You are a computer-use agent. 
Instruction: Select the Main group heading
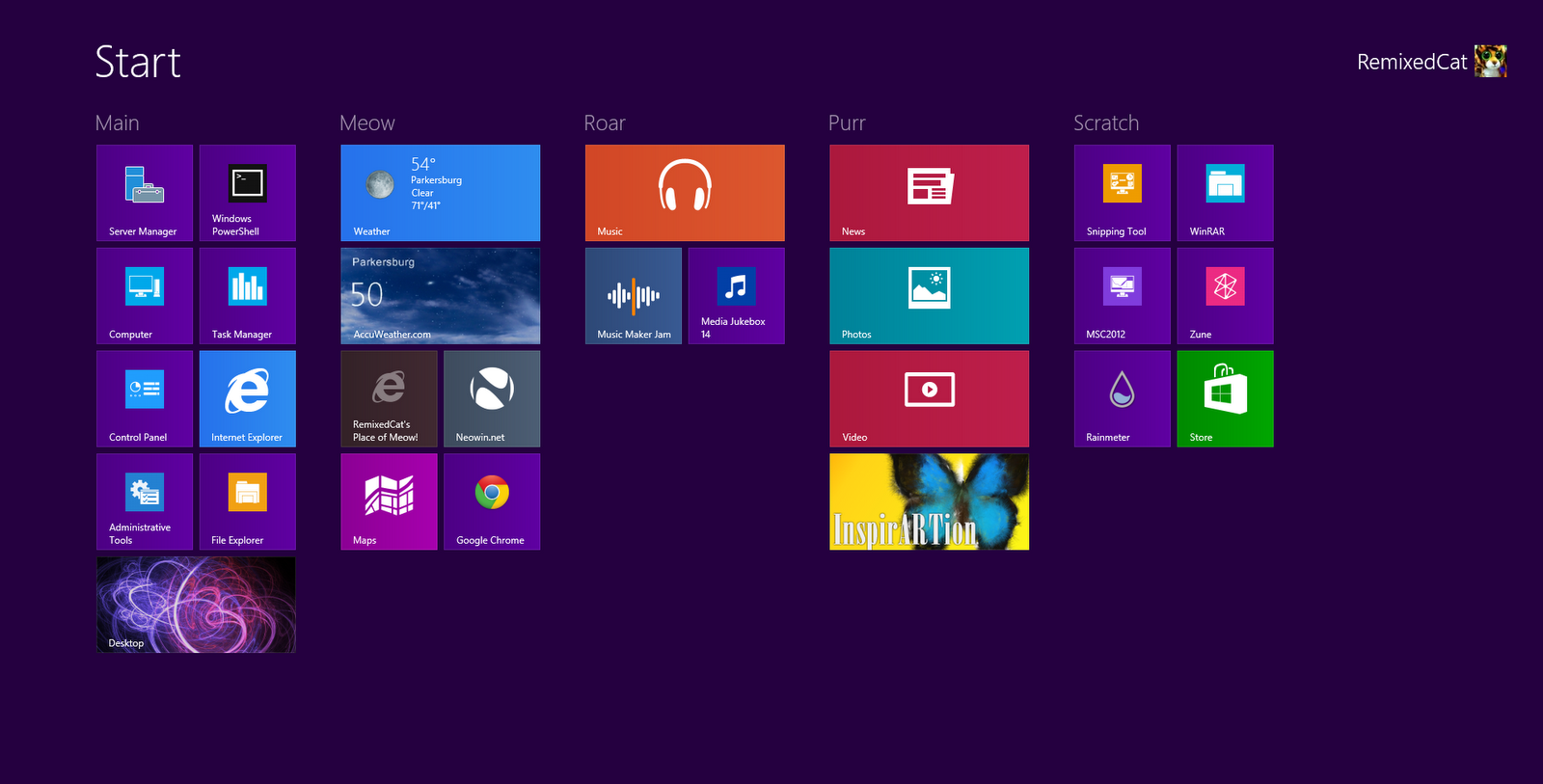click(118, 123)
